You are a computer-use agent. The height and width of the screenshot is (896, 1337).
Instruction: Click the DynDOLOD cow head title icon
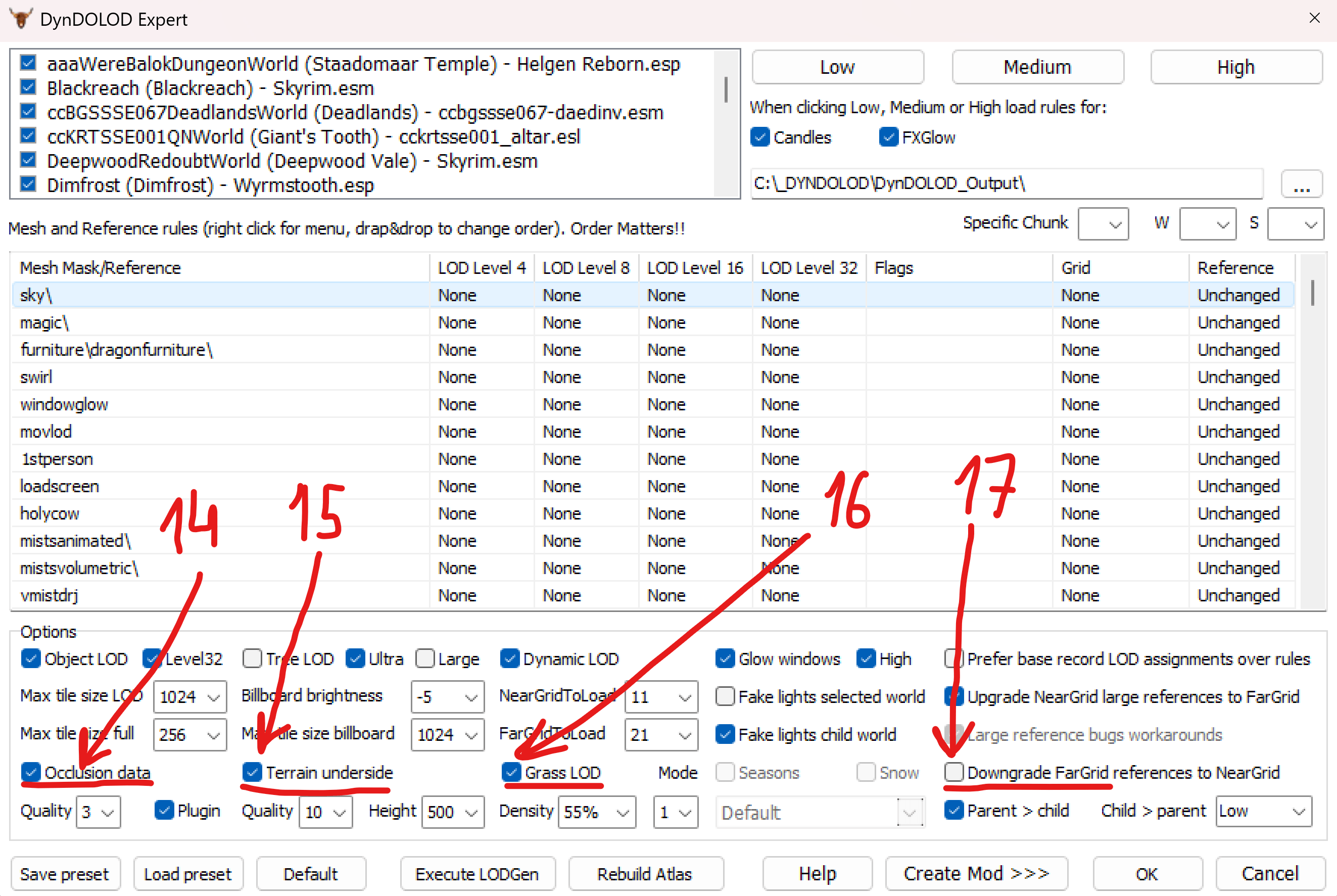(x=21, y=19)
